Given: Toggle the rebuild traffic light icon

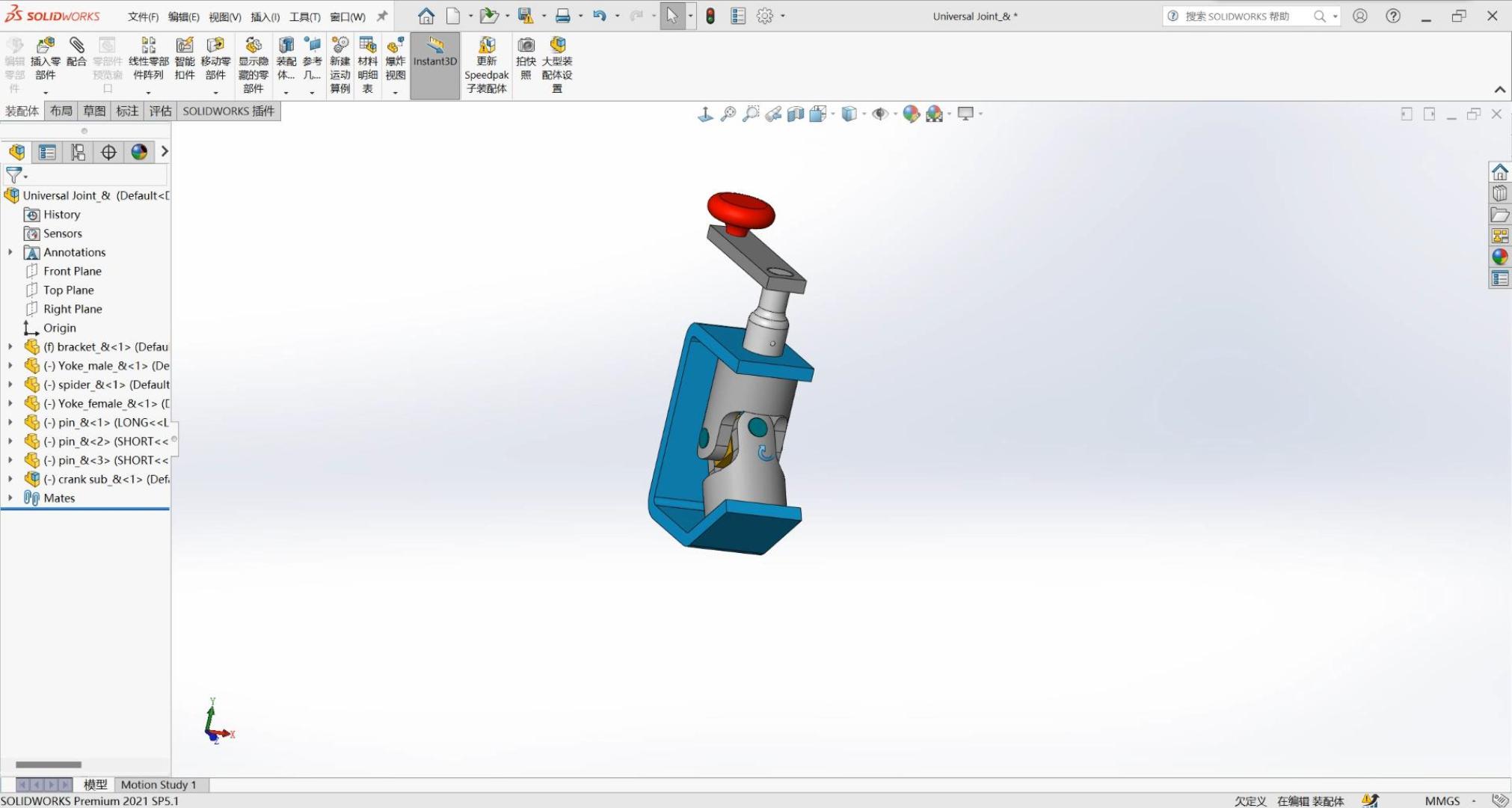Looking at the screenshot, I should click(x=710, y=16).
